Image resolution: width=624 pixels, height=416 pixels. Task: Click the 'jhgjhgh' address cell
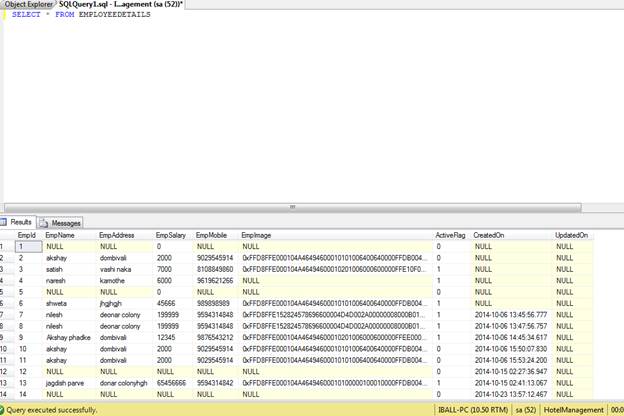pos(125,303)
